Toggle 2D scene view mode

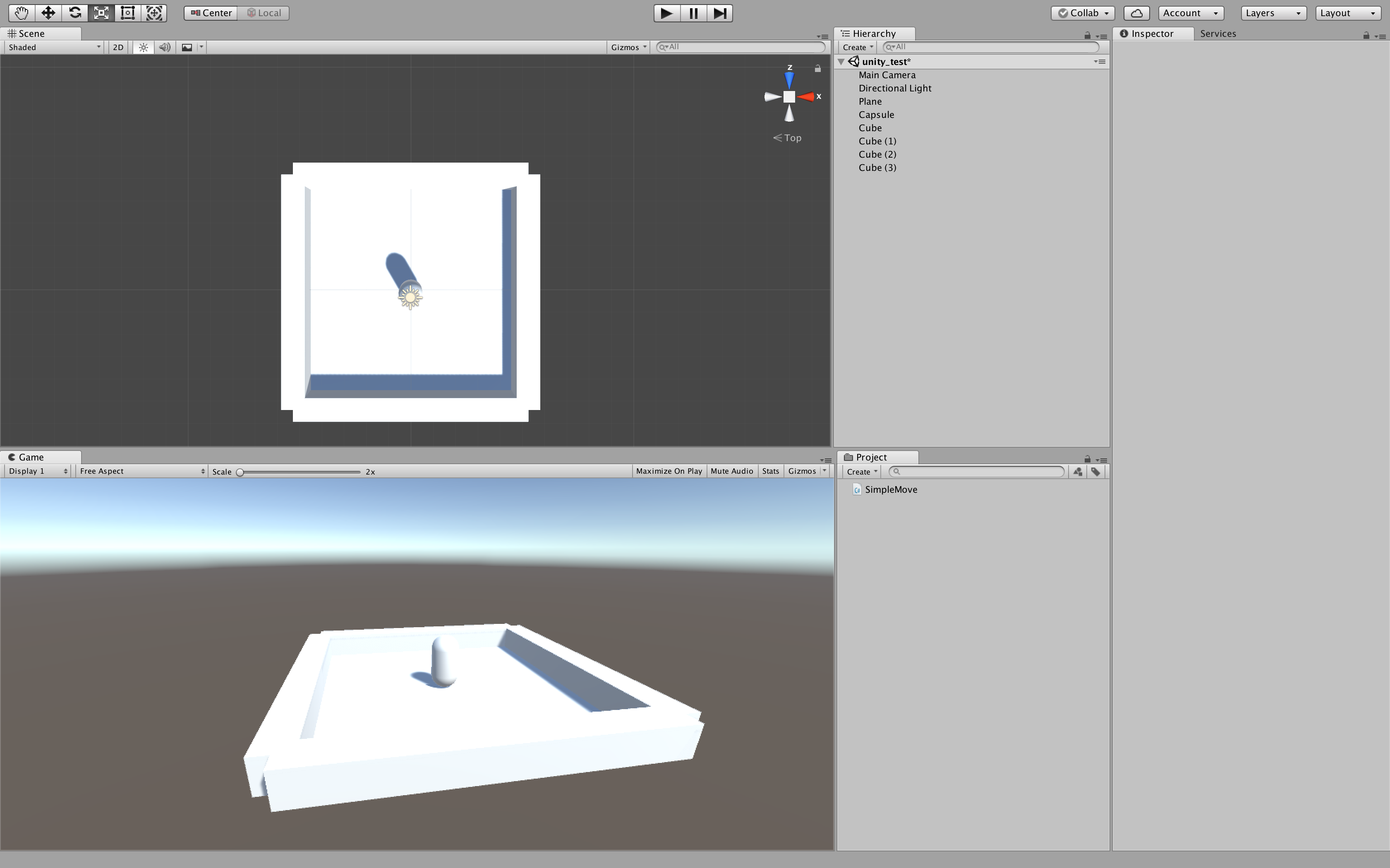[x=118, y=47]
